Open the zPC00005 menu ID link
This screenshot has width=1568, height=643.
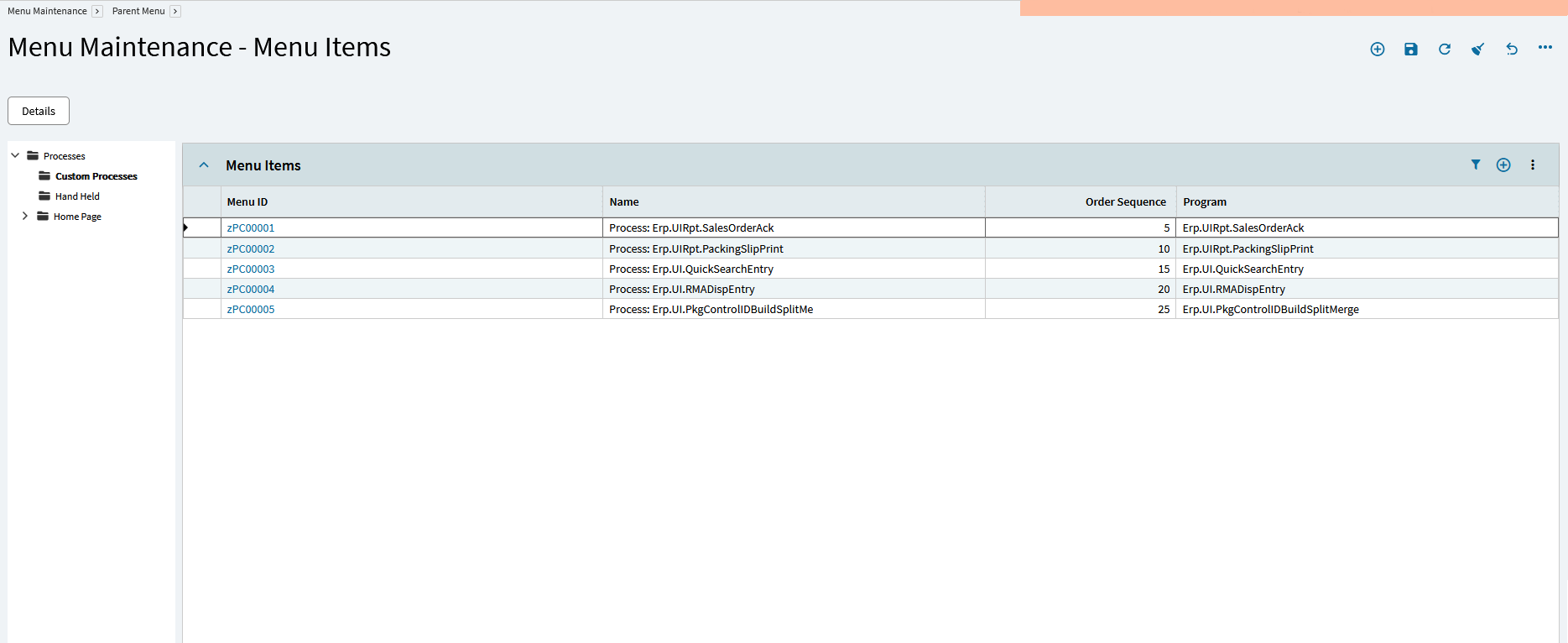click(251, 309)
